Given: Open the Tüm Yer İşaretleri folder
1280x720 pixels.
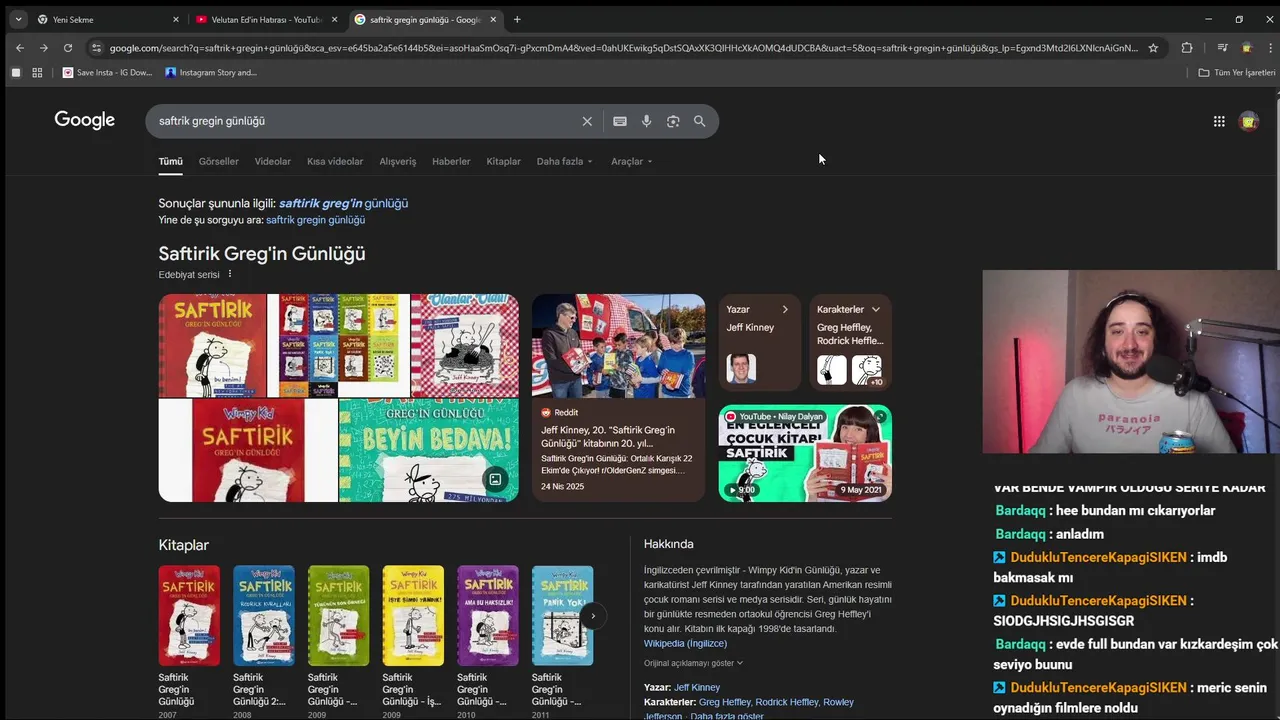Looking at the screenshot, I should pos(1237,72).
